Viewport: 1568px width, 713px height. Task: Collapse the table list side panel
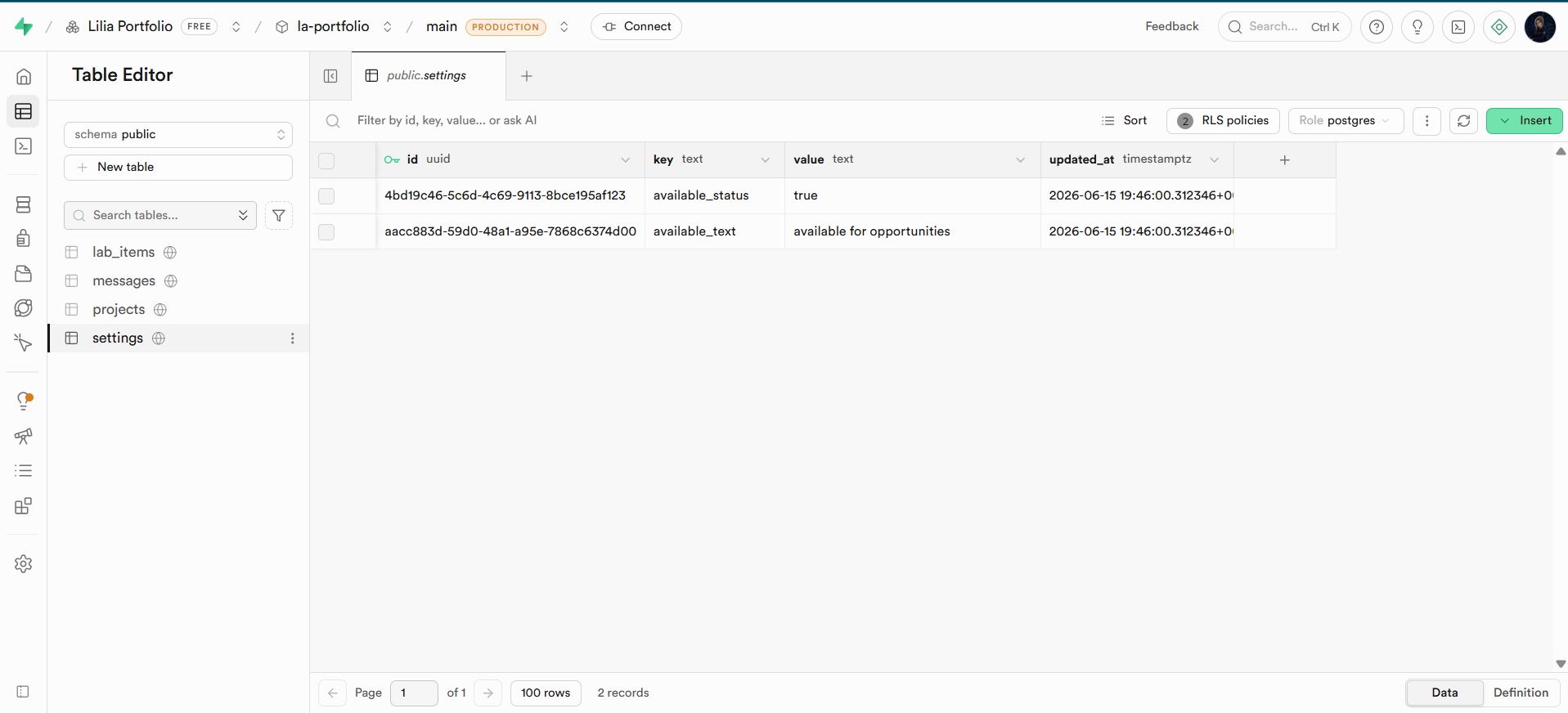[330, 76]
